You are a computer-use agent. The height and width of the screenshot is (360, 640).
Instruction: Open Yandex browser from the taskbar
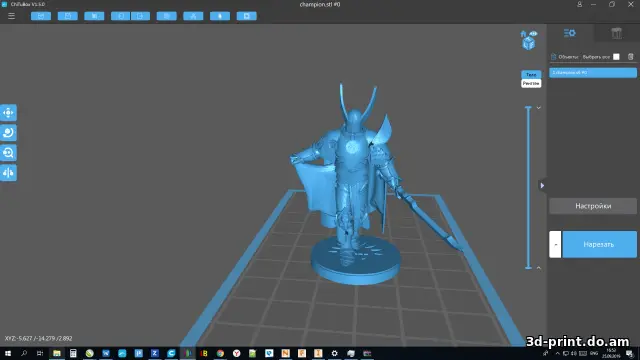point(236,353)
